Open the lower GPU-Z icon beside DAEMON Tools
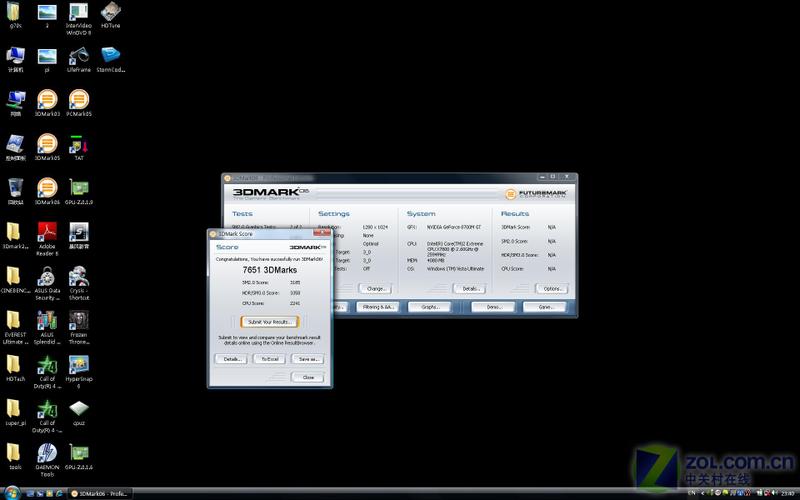This screenshot has width=800, height=500. (79, 457)
